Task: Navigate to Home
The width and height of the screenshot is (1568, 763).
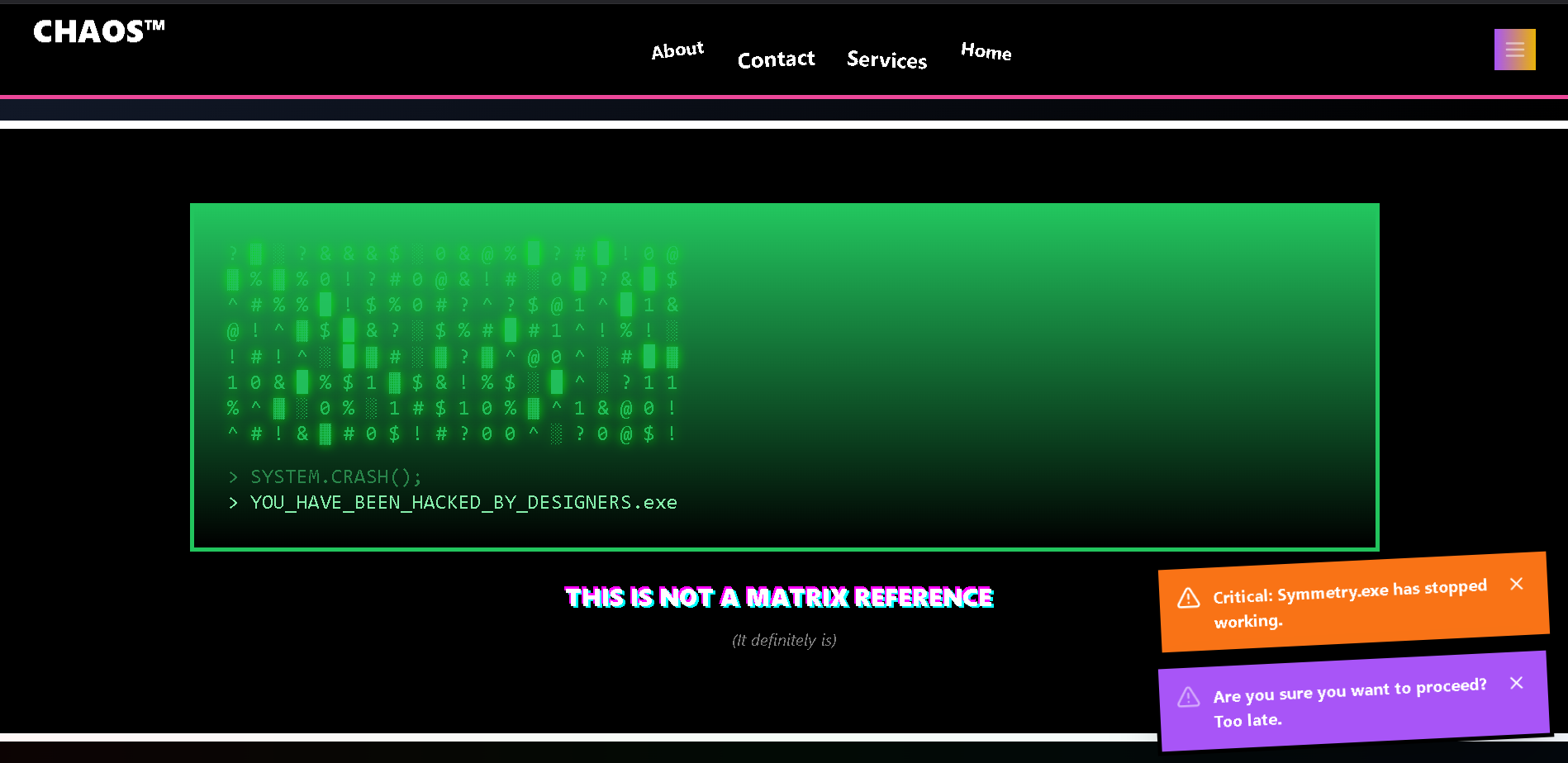Action: [x=986, y=51]
